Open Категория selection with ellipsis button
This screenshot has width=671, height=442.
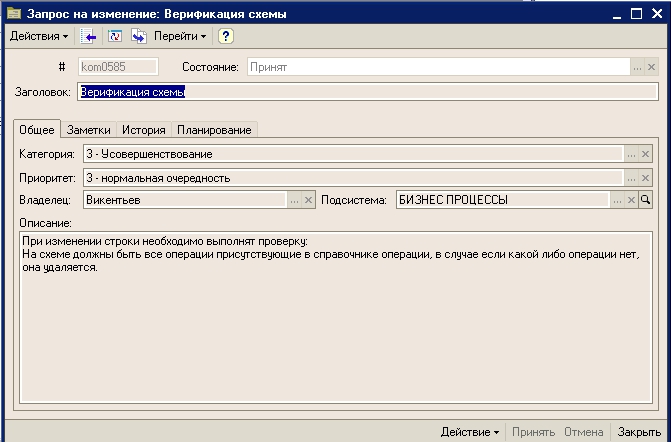631,154
